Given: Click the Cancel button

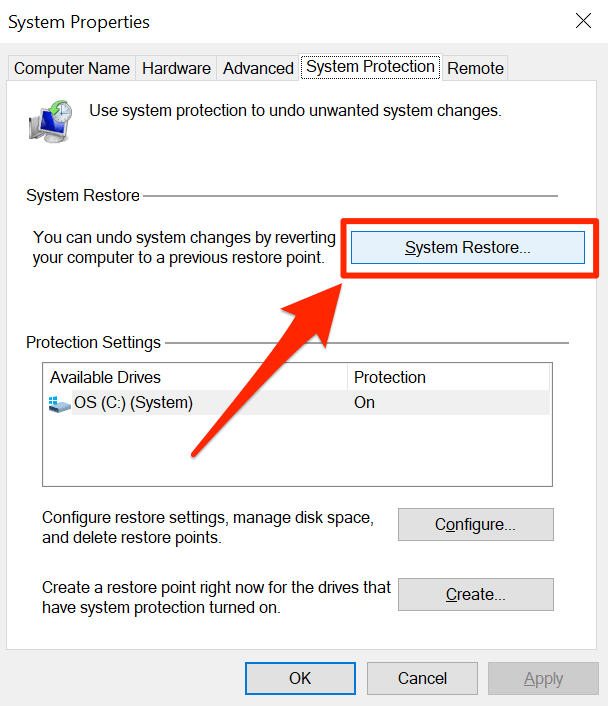Looking at the screenshot, I should pyautogui.click(x=422, y=678).
